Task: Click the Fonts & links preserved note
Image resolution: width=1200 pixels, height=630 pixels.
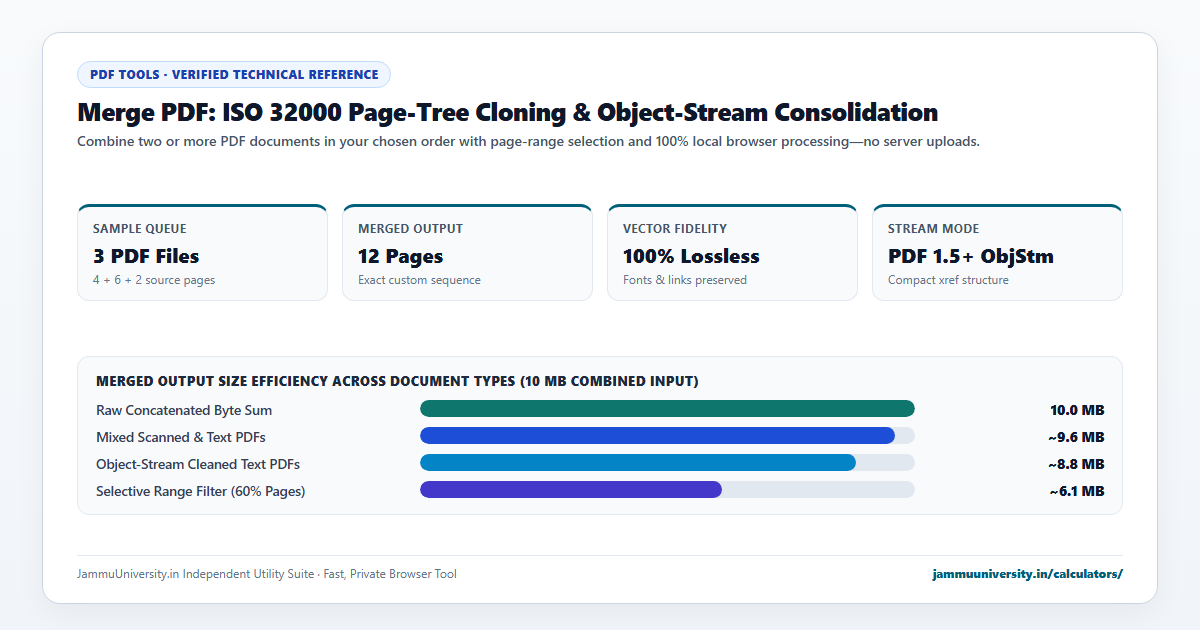Action: tap(685, 280)
